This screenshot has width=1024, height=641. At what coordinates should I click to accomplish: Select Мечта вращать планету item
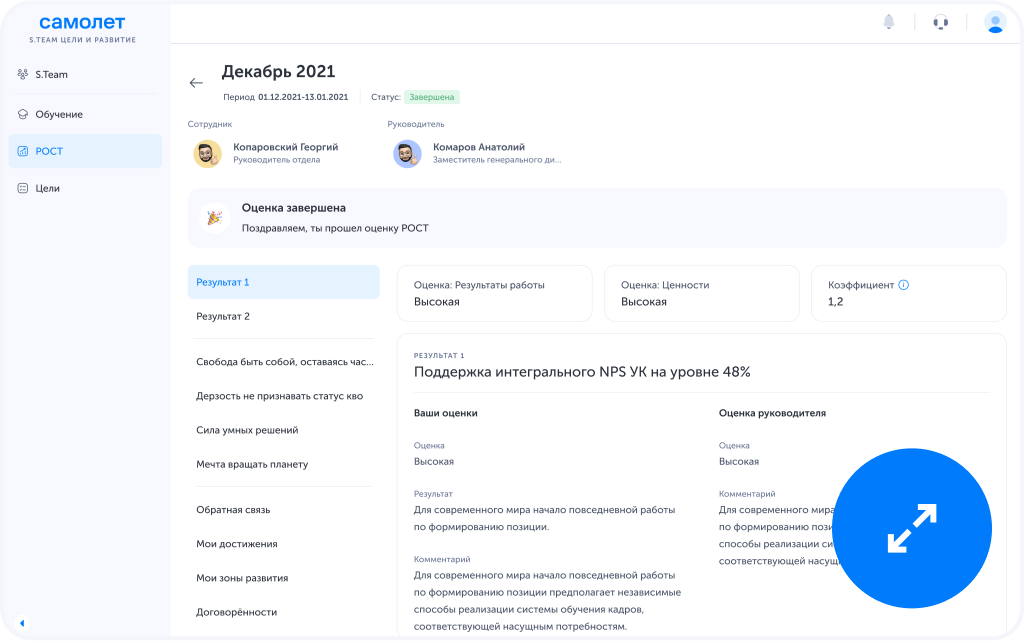(252, 464)
